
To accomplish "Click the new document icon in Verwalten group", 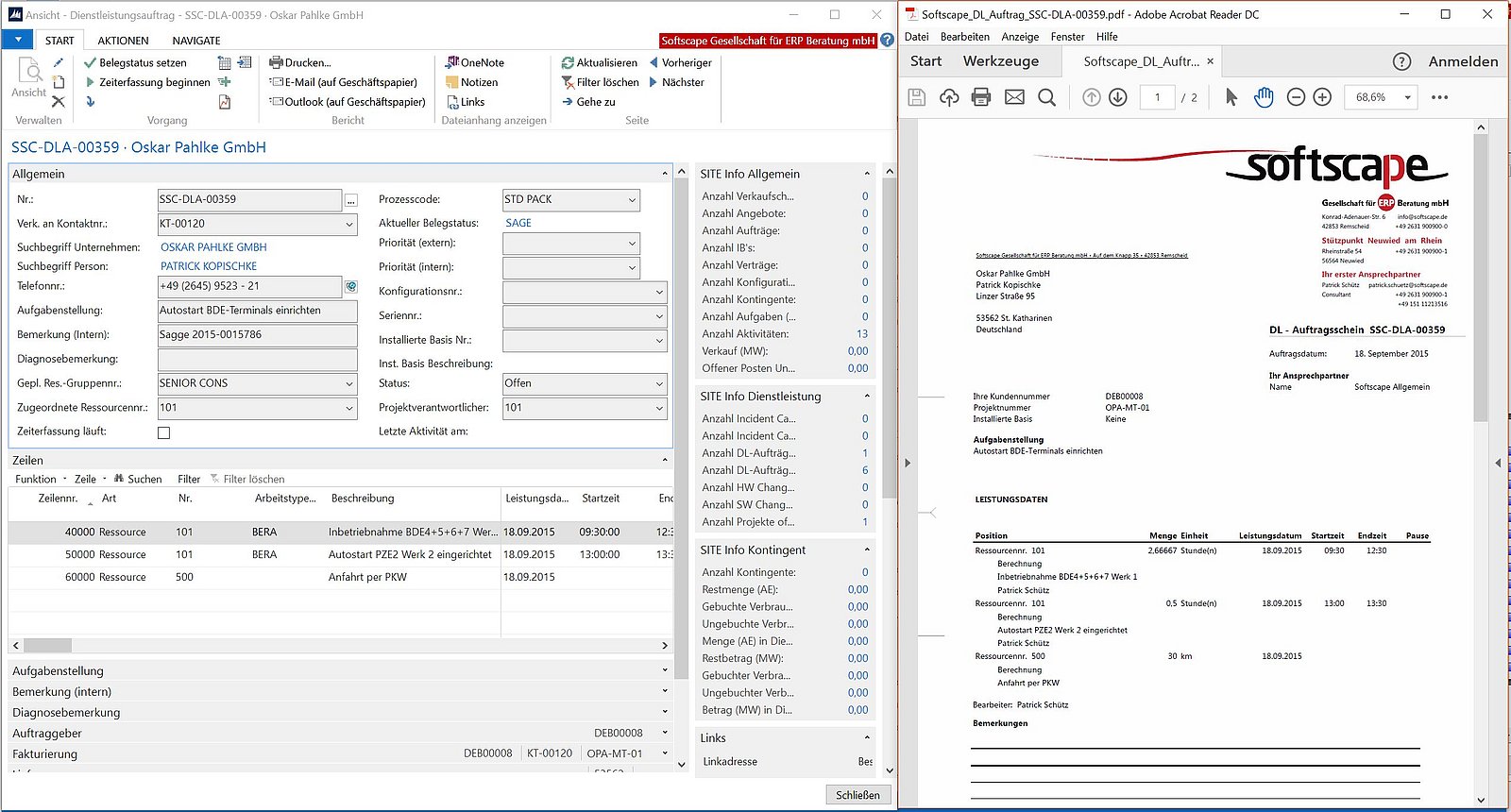I will point(59,82).
